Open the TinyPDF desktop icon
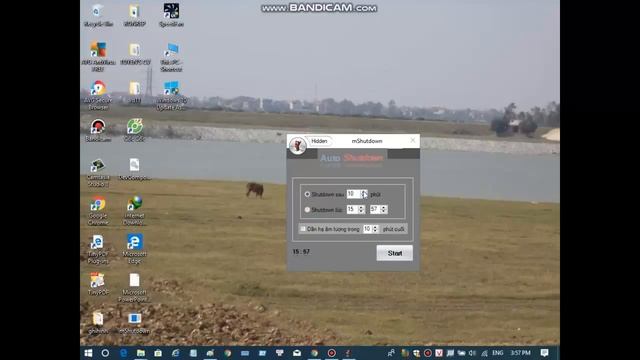This screenshot has height=360, width=640. 98,284
